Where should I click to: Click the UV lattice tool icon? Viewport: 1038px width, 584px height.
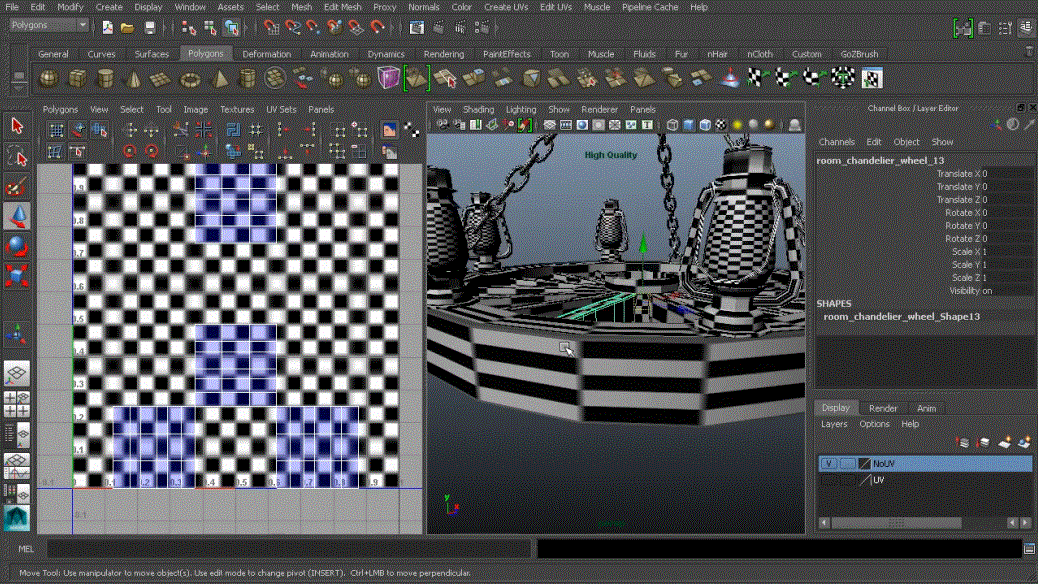56,130
